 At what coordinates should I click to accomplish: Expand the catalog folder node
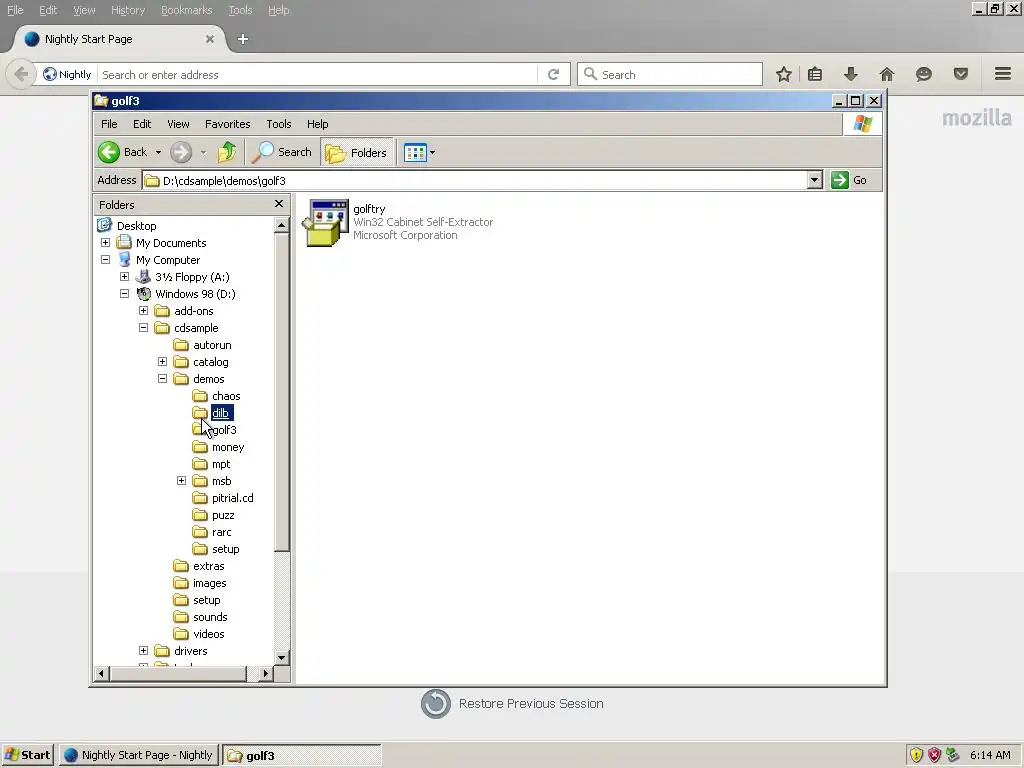pyautogui.click(x=162, y=361)
